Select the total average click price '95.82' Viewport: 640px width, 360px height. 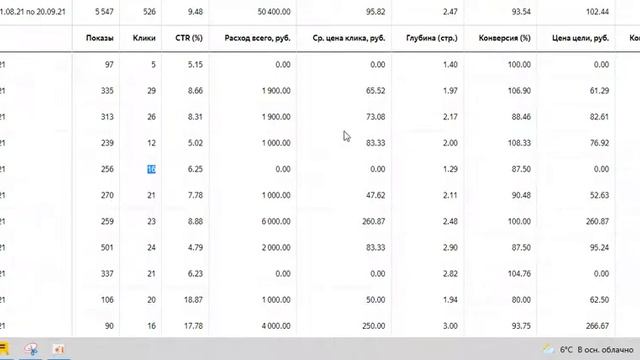tap(376, 12)
